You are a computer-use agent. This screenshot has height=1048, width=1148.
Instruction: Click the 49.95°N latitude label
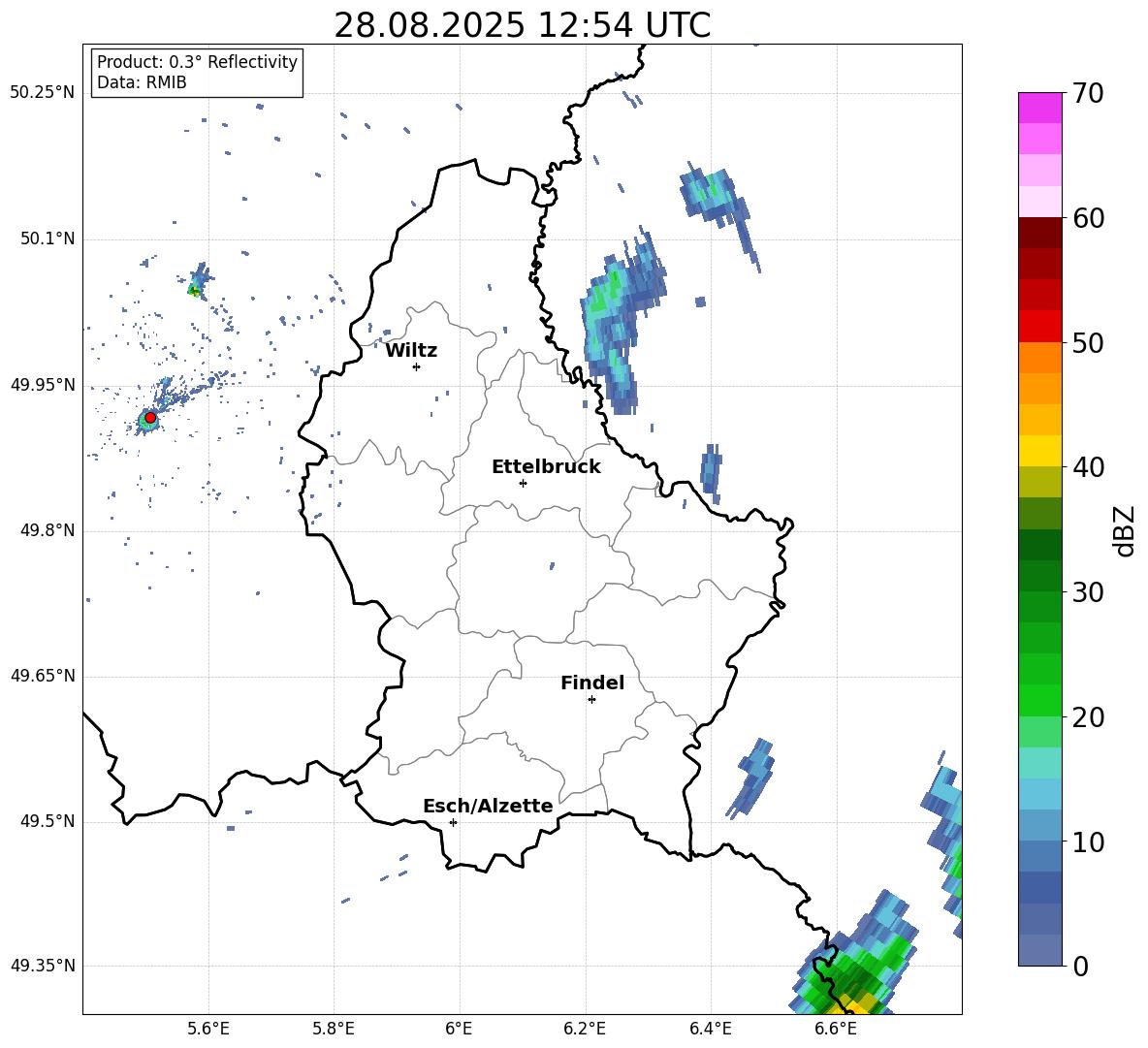click(43, 385)
